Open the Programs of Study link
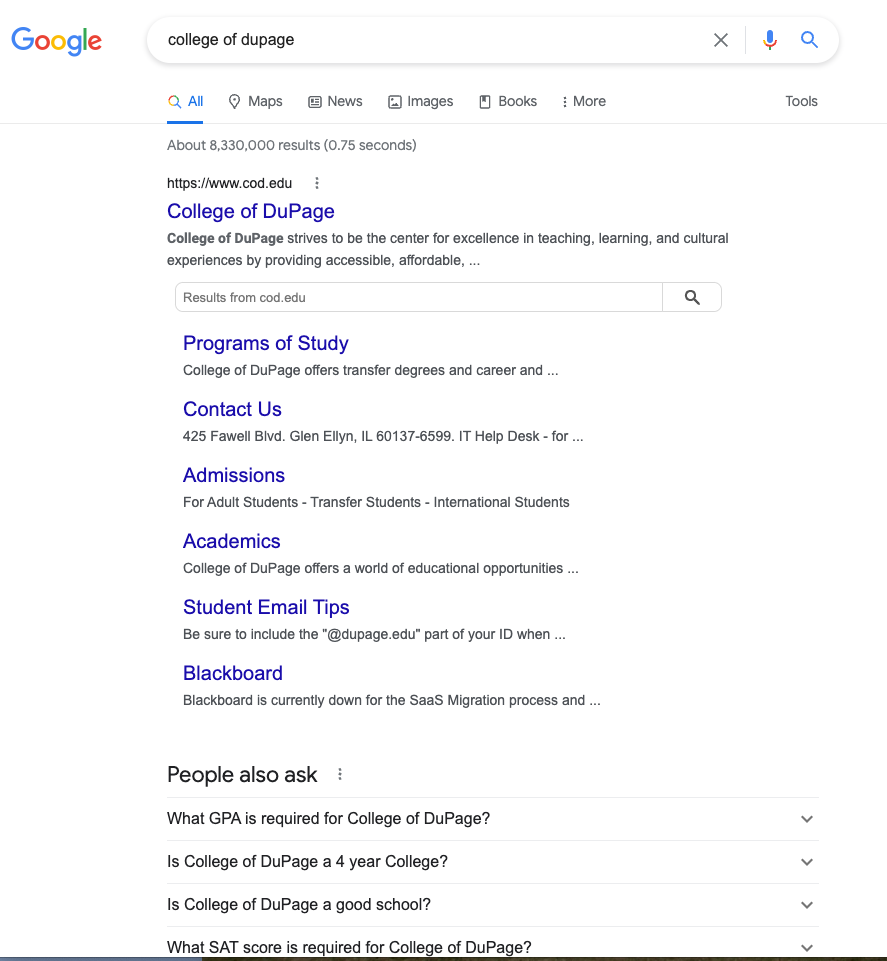This screenshot has height=961, width=887. pyautogui.click(x=265, y=343)
